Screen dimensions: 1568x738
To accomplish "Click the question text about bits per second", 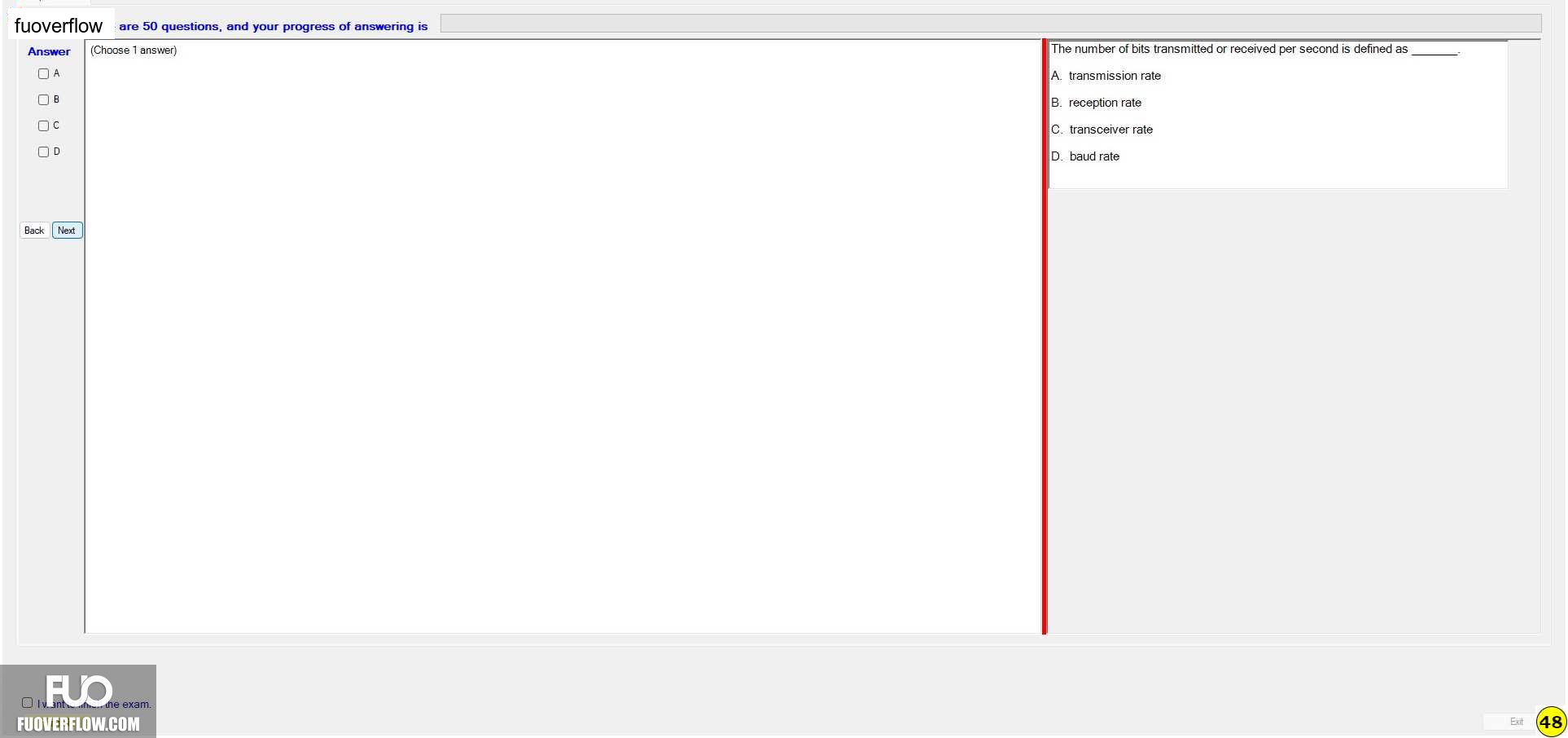I will pos(1255,49).
